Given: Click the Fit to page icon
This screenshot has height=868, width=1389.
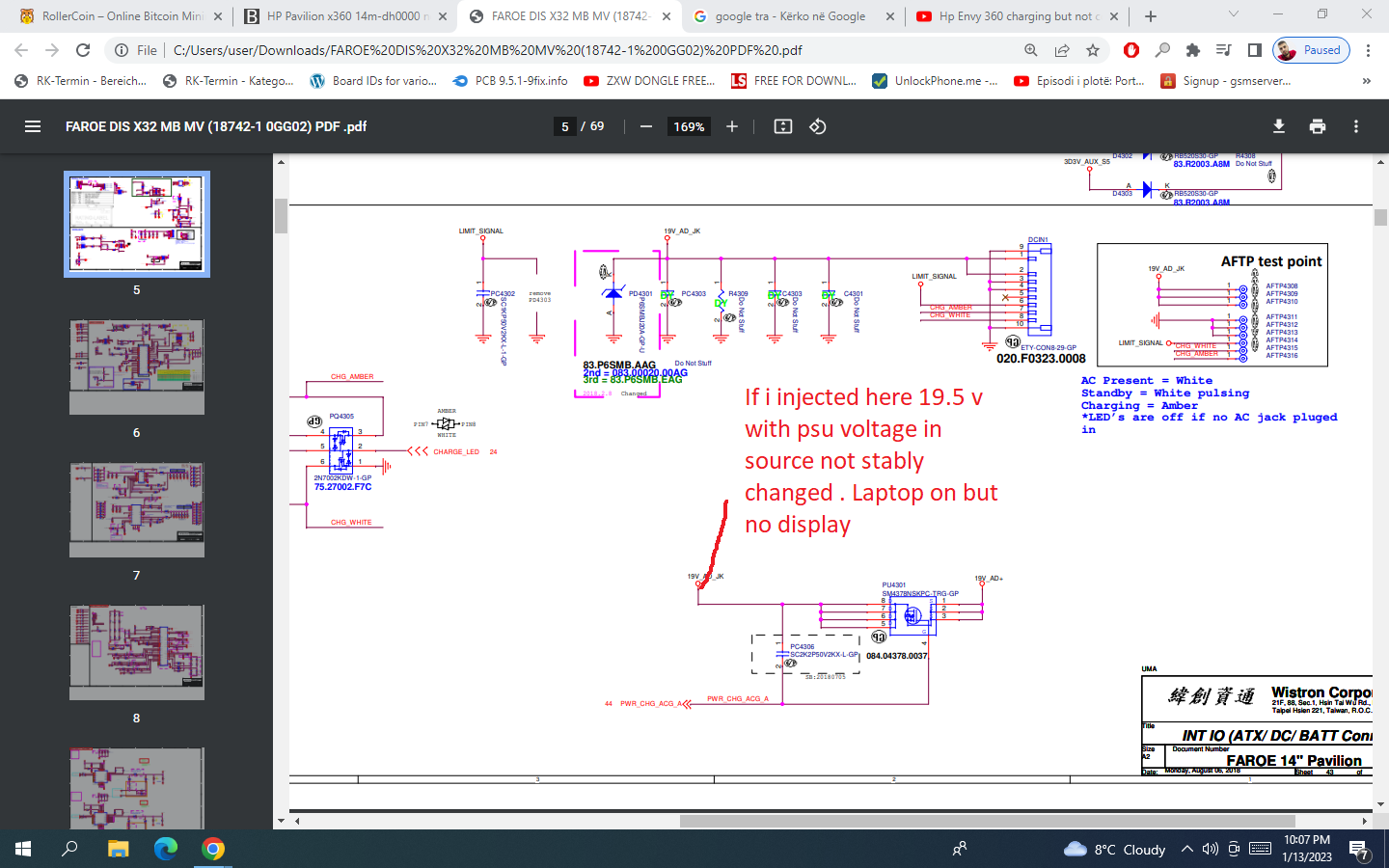Looking at the screenshot, I should click(783, 126).
